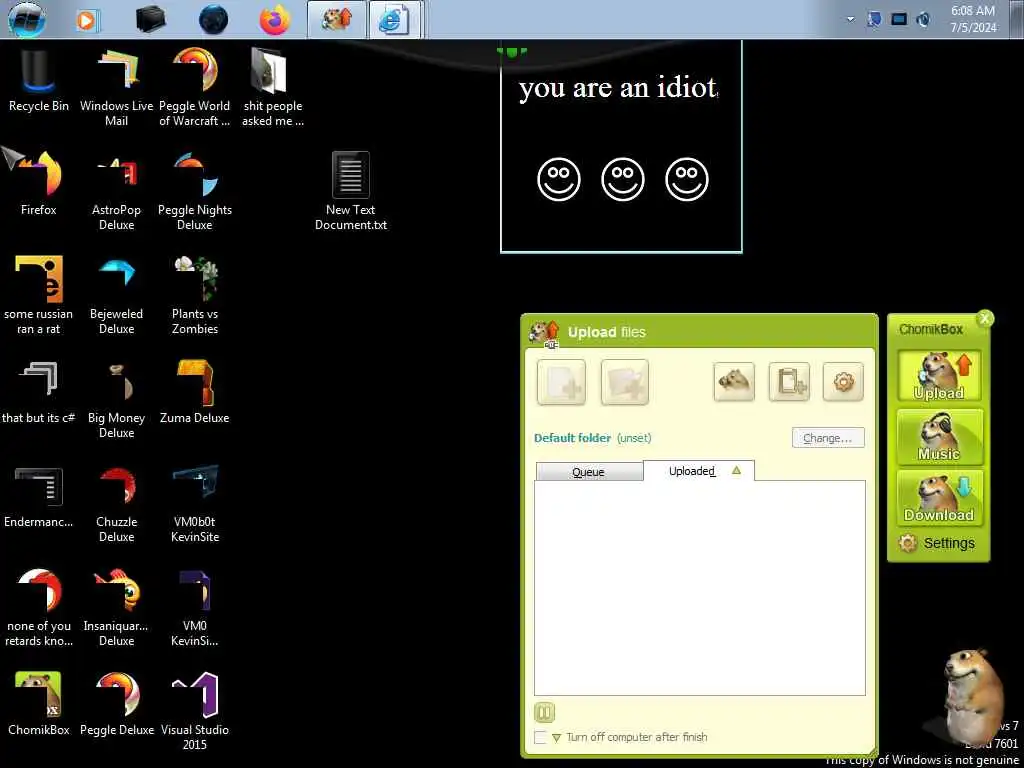Click the flag notification tray icon

coord(874,20)
